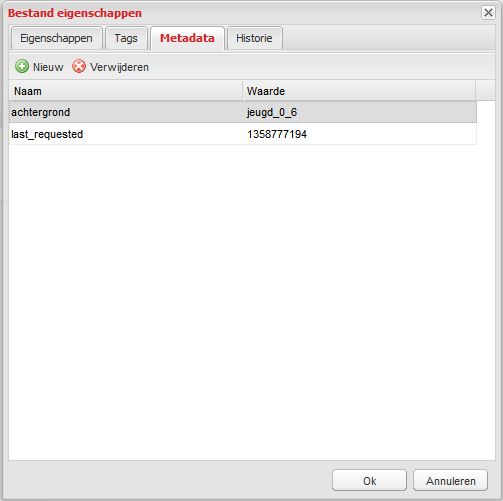Go to the Historie tab
The image size is (503, 501).
coord(254,38)
